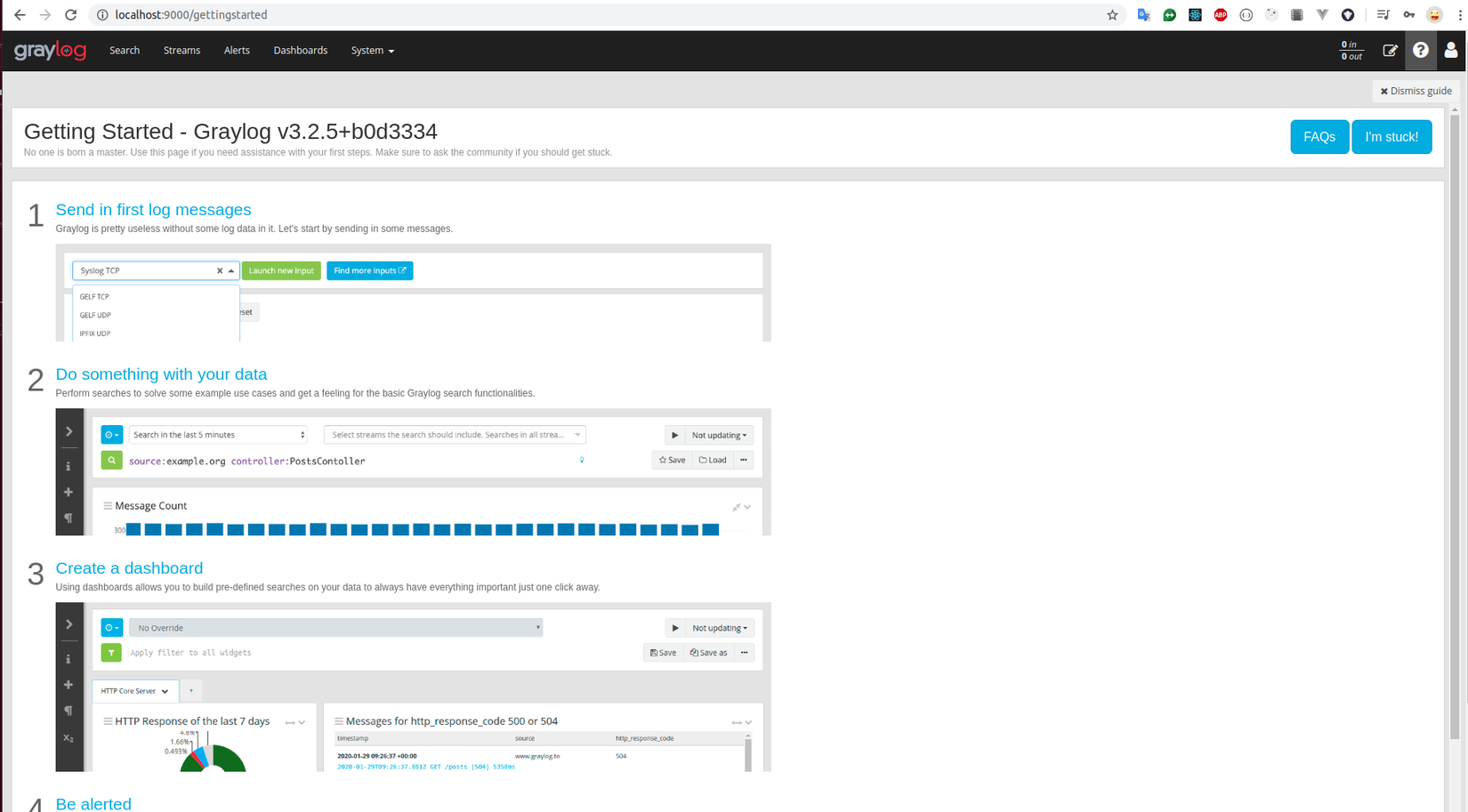The width and height of the screenshot is (1468, 812).
Task: Click the Save button in step 2 search bar
Action: pyautogui.click(x=672, y=460)
